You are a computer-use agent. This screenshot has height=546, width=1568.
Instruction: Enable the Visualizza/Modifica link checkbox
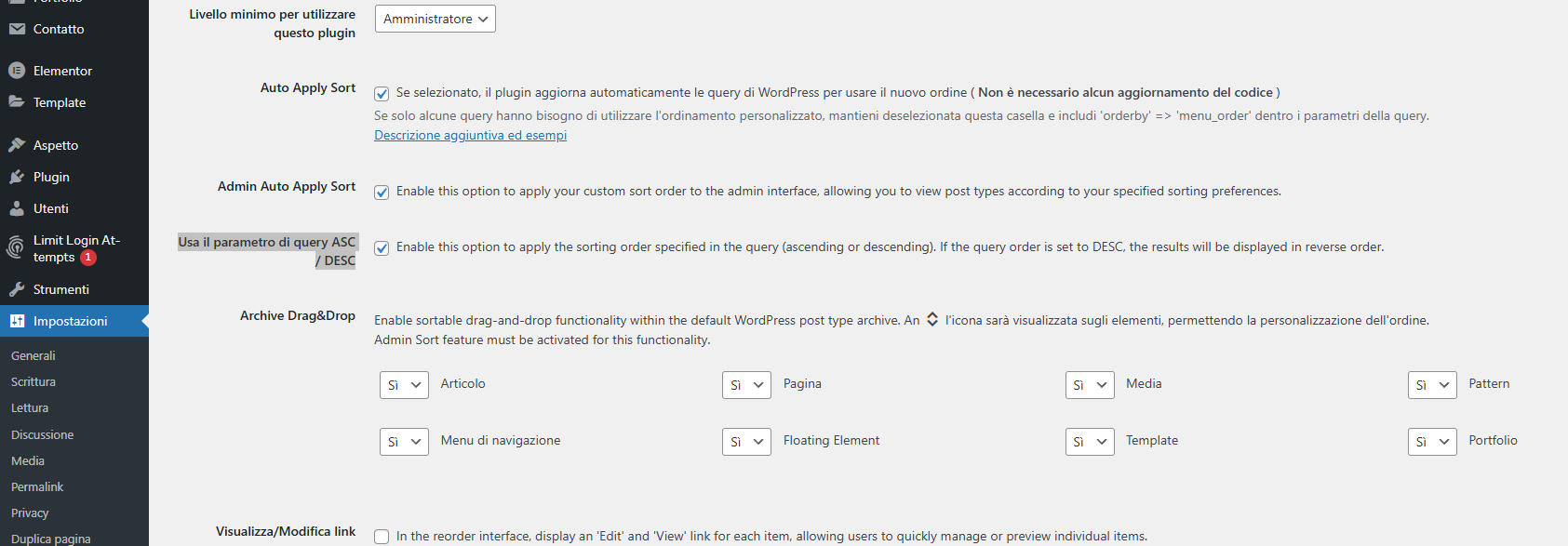tap(382, 537)
